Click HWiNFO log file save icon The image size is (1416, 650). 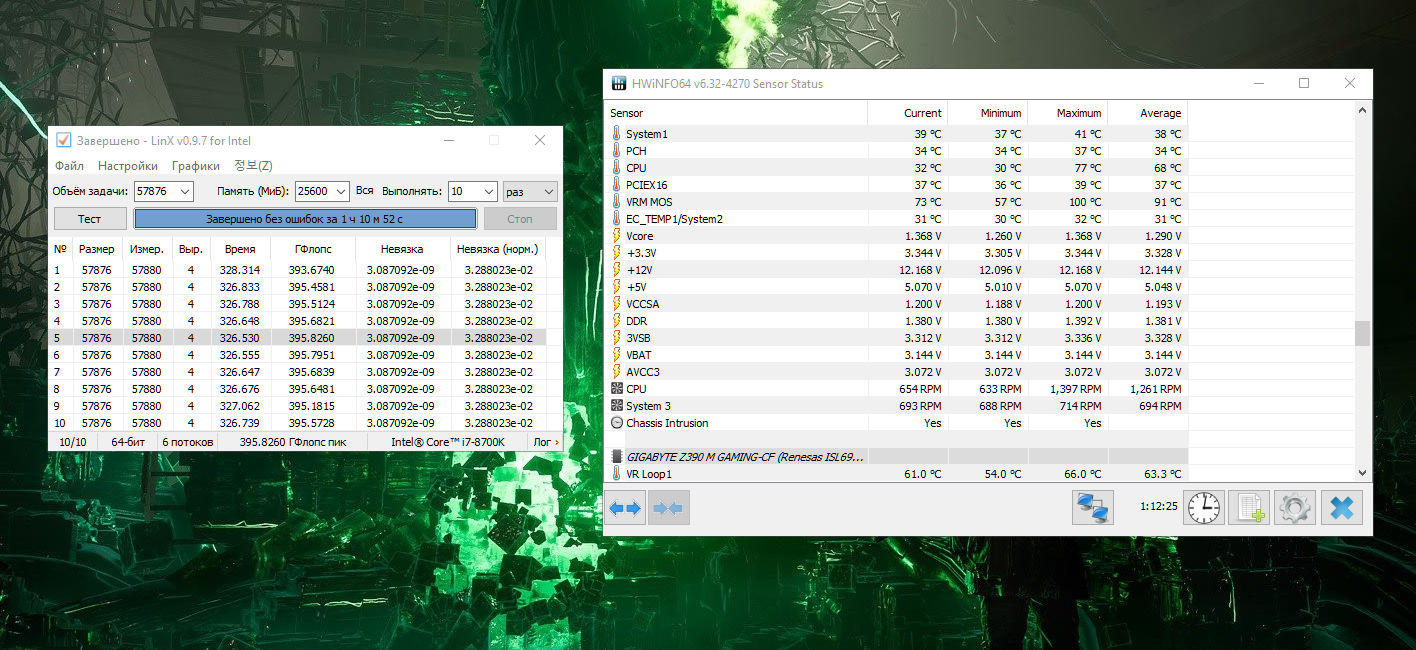coord(1249,508)
